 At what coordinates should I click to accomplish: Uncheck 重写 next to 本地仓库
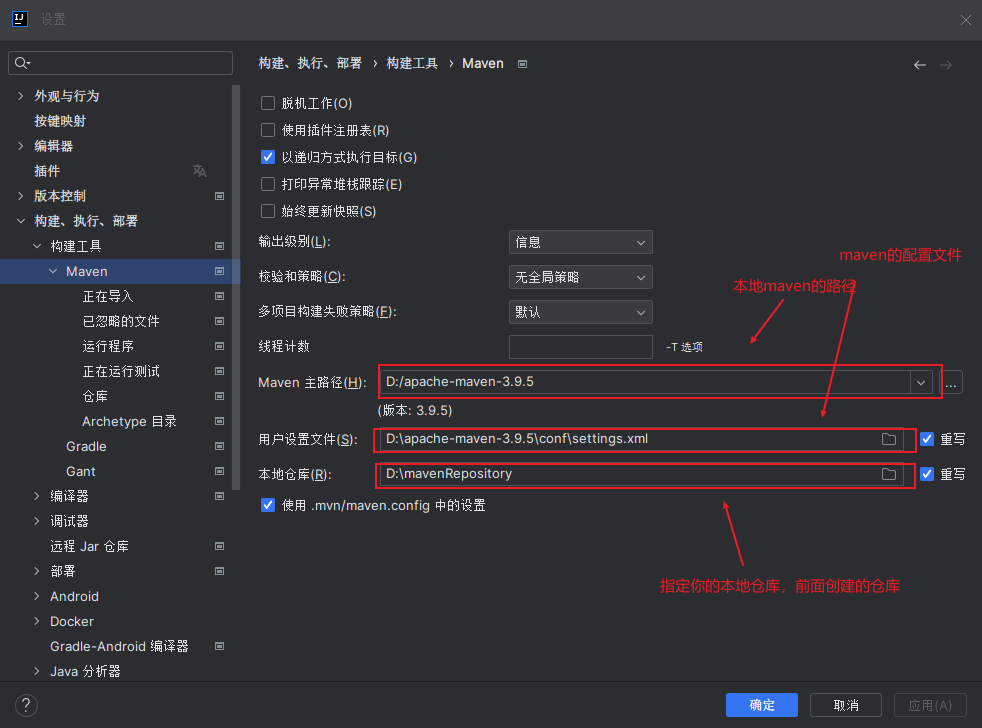[926, 473]
